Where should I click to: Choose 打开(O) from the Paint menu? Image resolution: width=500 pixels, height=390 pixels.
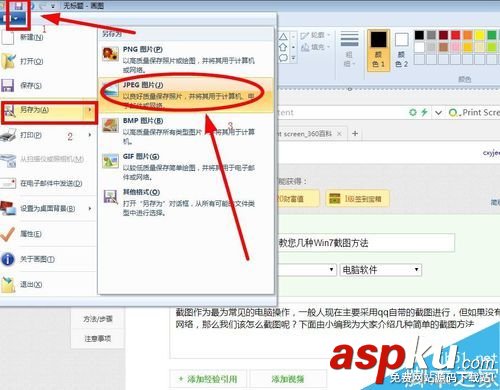pyautogui.click(x=47, y=61)
